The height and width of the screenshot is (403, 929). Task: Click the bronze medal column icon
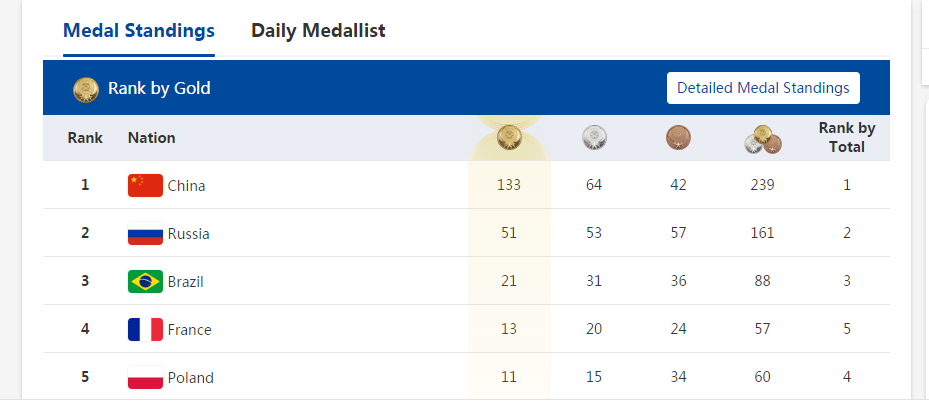678,138
